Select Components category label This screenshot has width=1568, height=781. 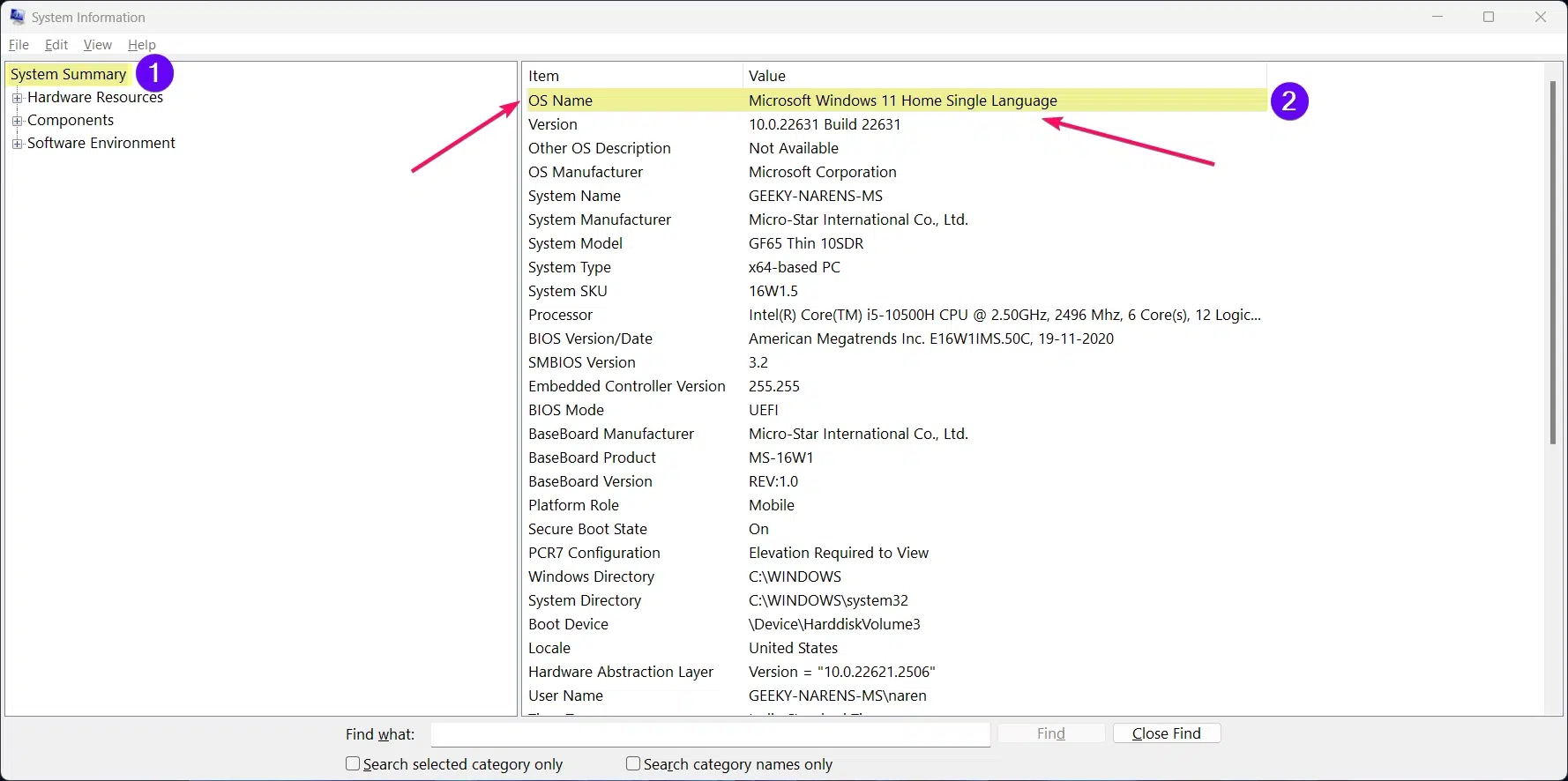(x=71, y=120)
